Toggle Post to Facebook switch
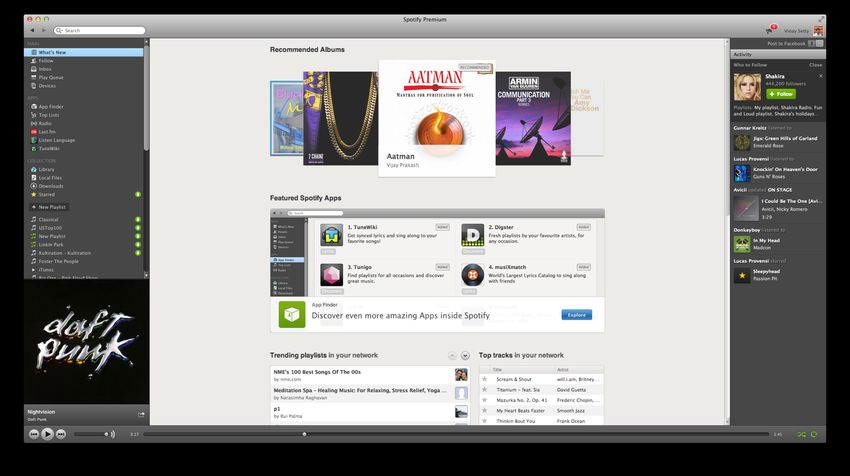Viewport: 850px width, 476px height. pos(815,43)
